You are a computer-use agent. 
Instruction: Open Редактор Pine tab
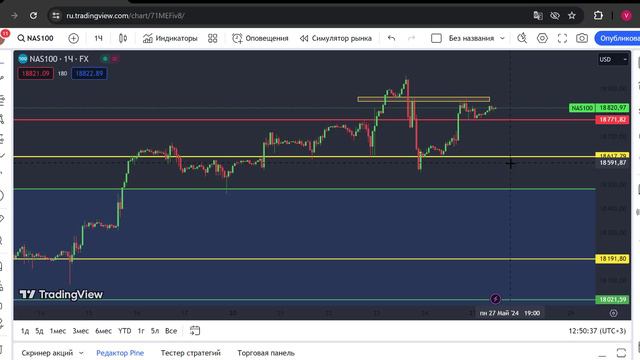120,353
